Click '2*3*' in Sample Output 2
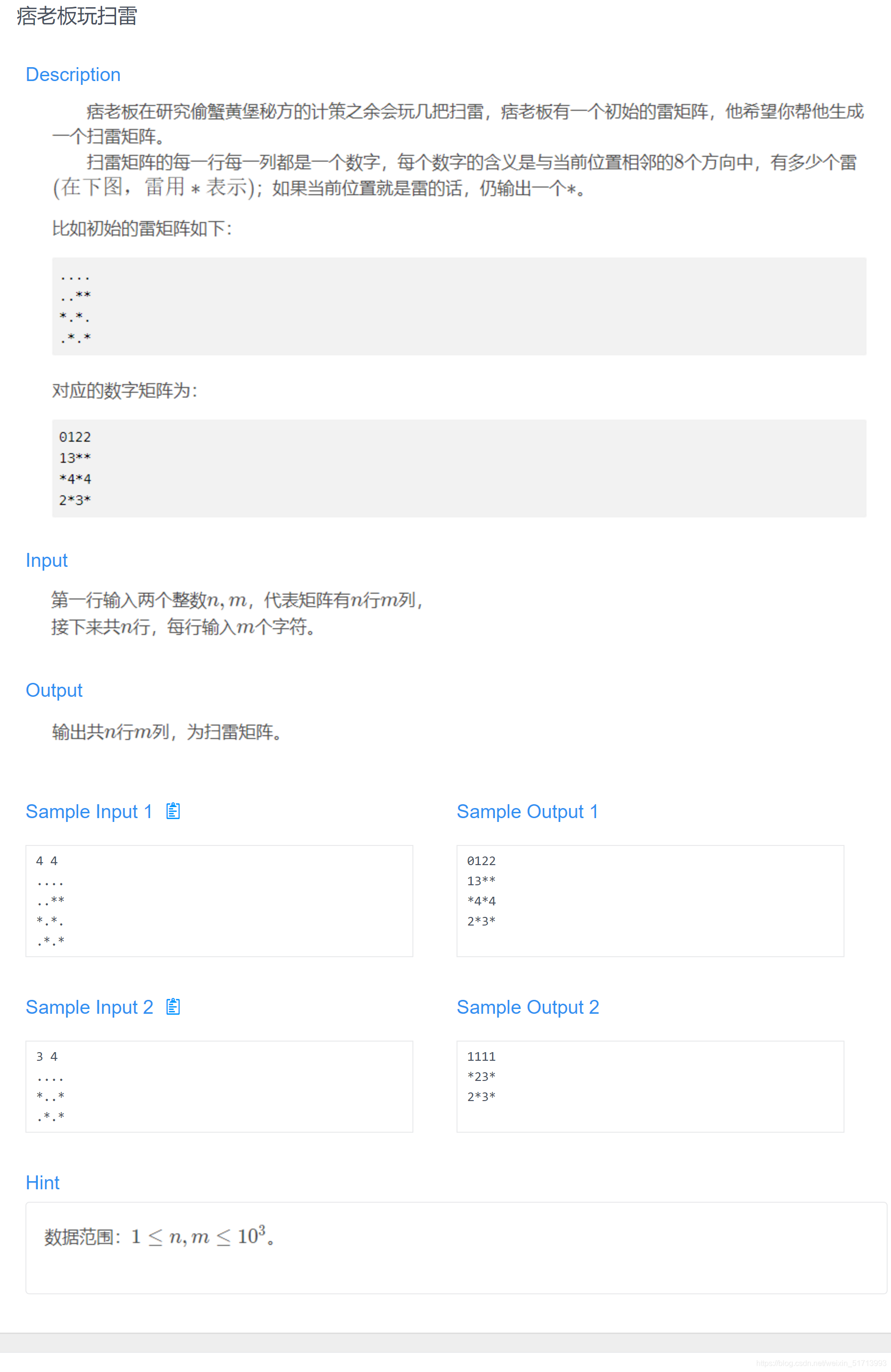 [481, 1096]
